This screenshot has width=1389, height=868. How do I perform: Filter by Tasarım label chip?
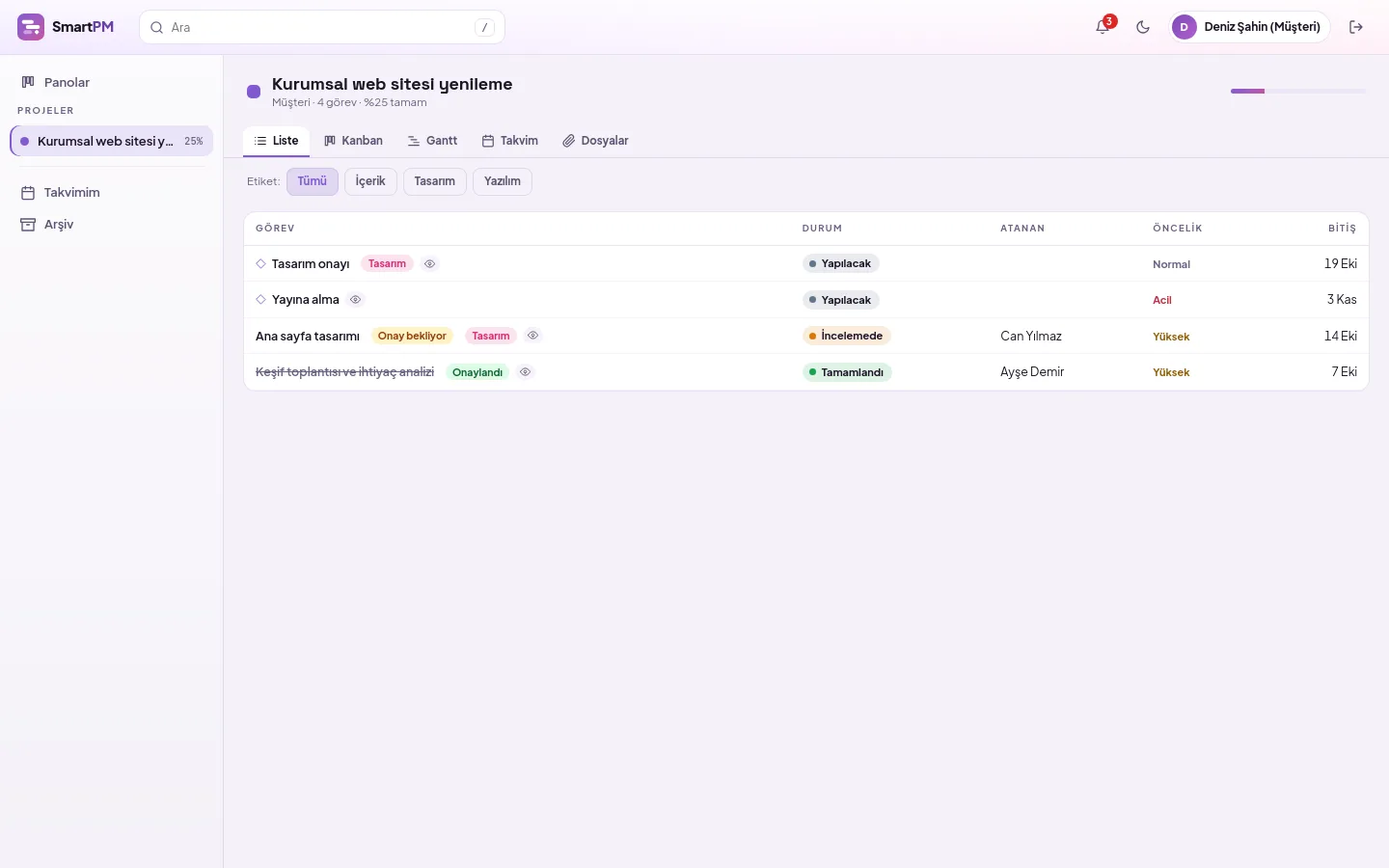click(435, 181)
